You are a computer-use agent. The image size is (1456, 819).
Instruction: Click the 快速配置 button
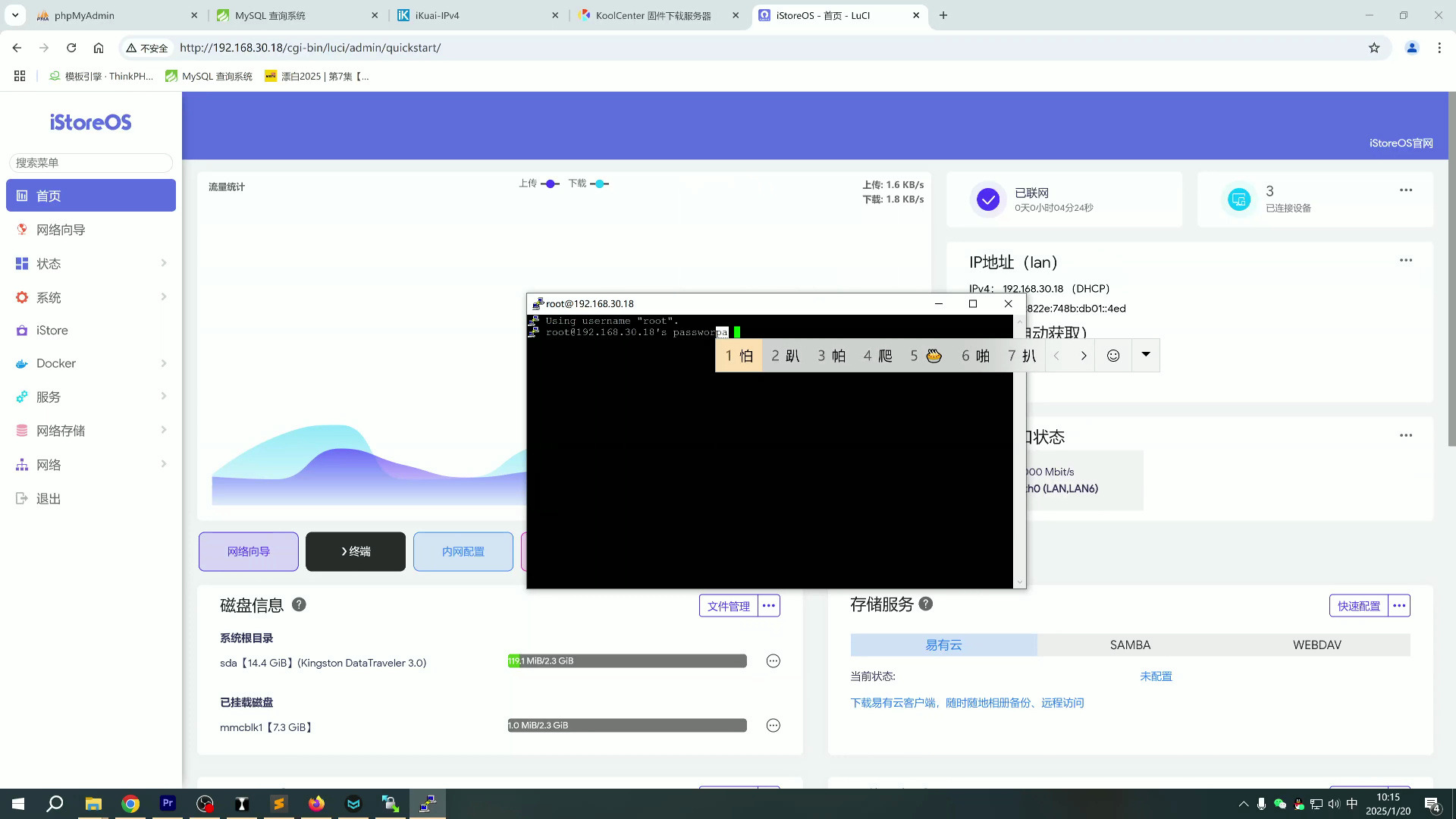[x=1358, y=606]
